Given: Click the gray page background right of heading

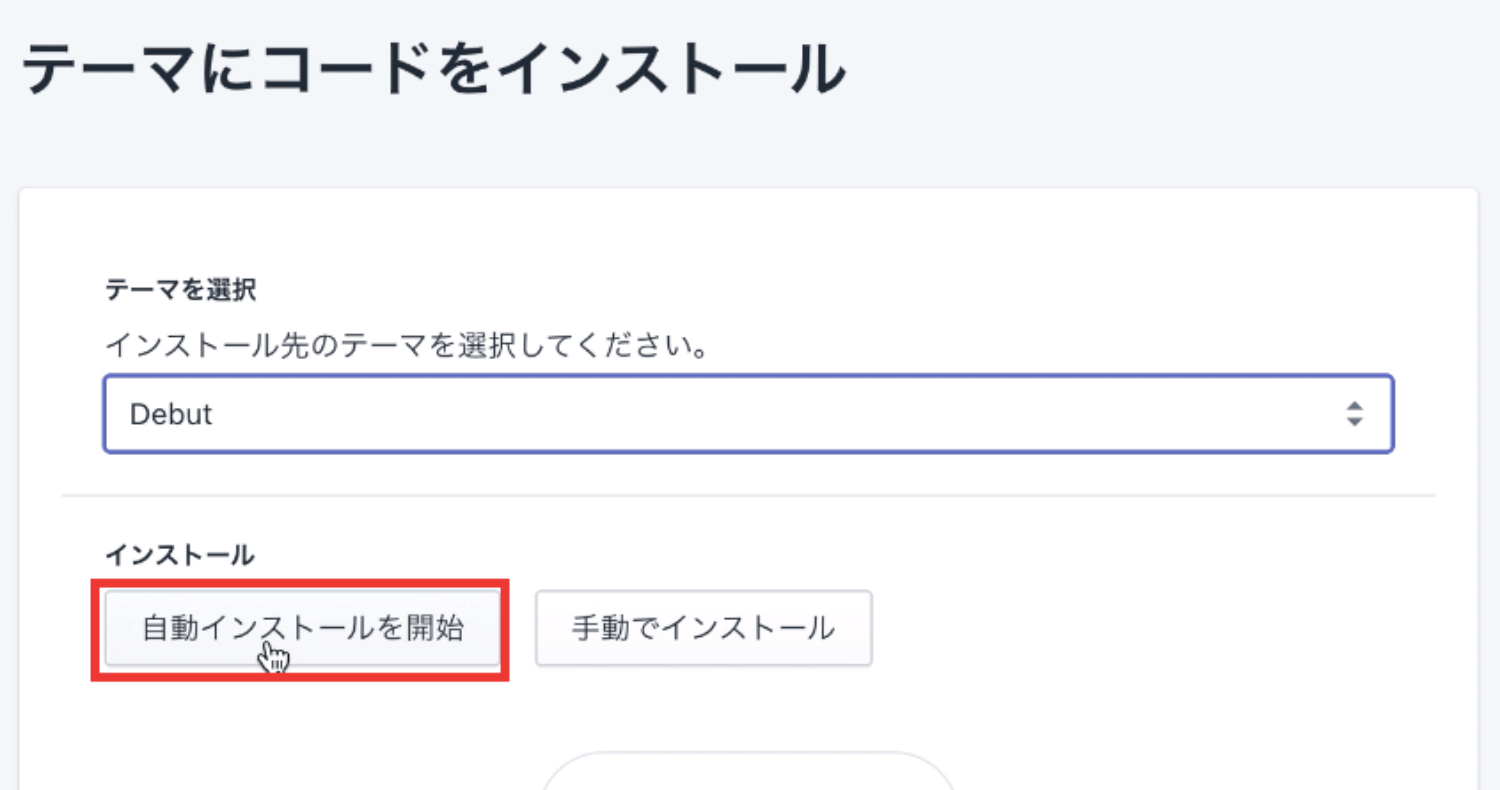Looking at the screenshot, I should coord(1170,70).
